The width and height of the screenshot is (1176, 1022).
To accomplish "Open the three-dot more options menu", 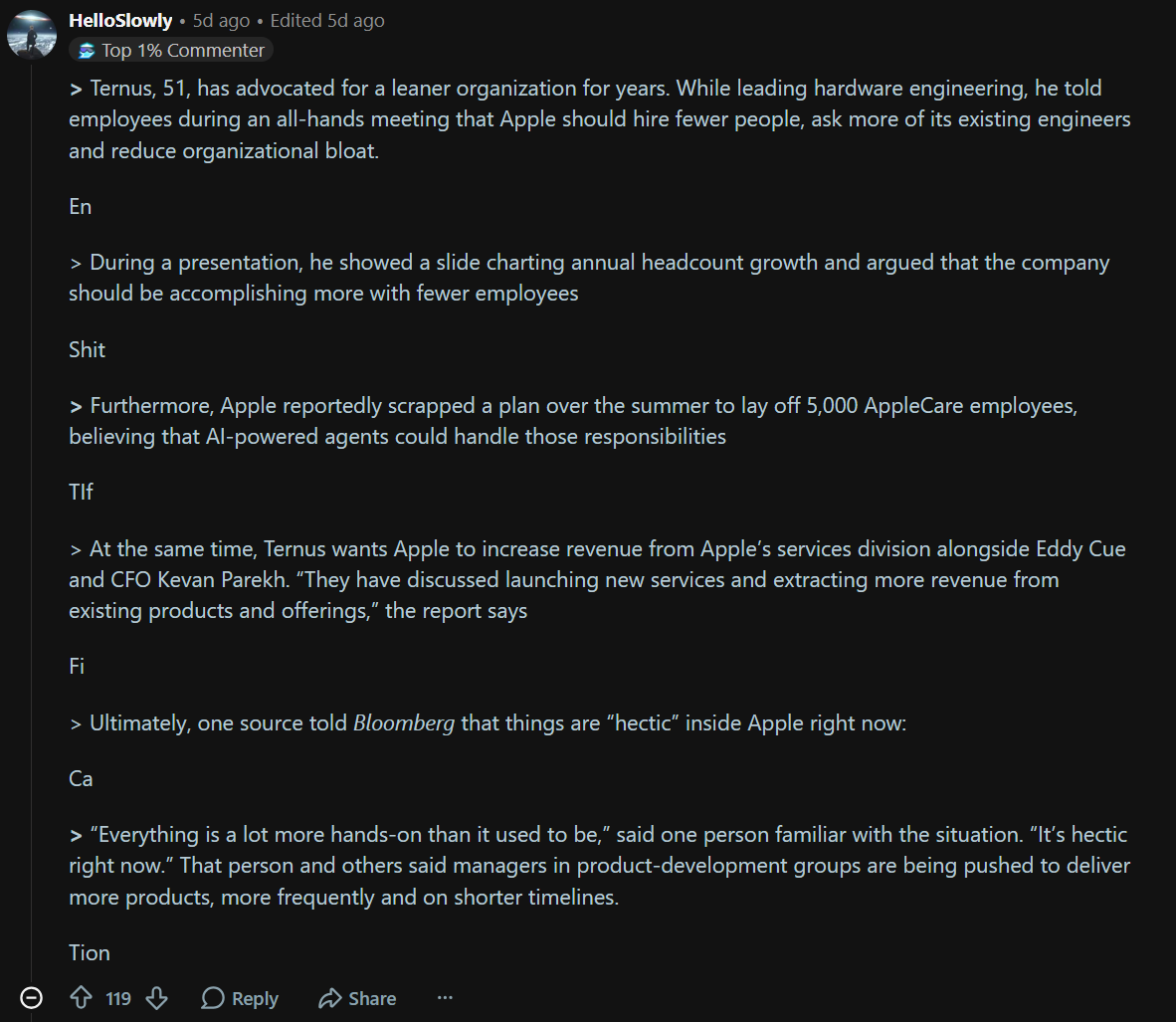I will 445,998.
